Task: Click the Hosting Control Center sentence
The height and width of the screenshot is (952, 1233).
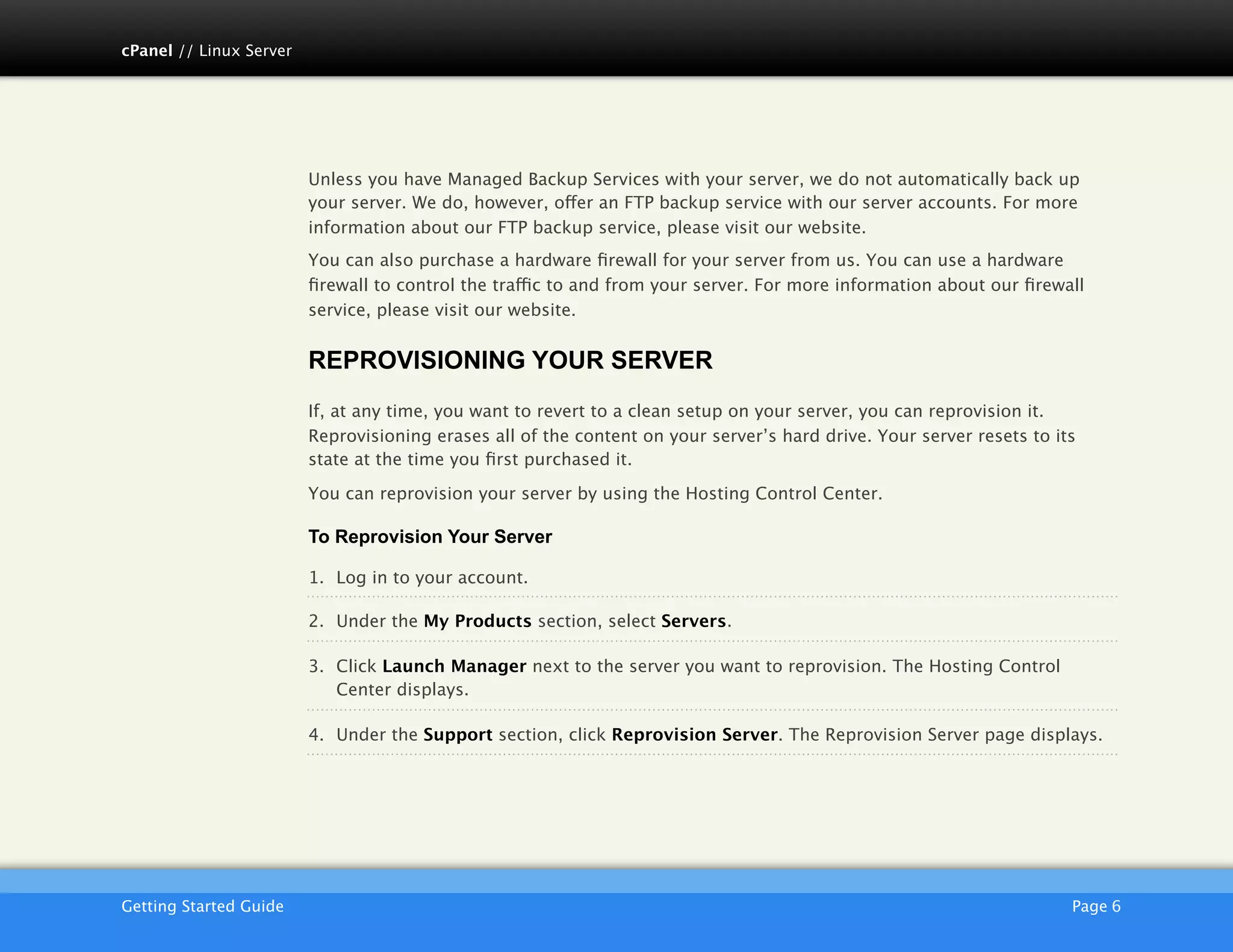Action: pos(595,493)
